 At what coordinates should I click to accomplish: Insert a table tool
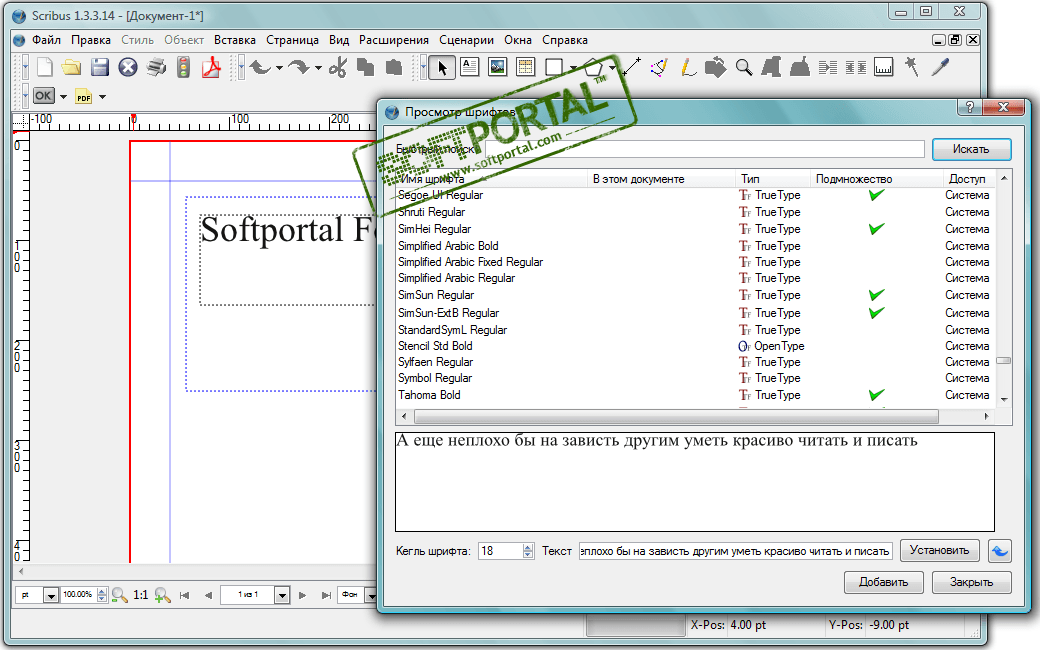(x=525, y=67)
